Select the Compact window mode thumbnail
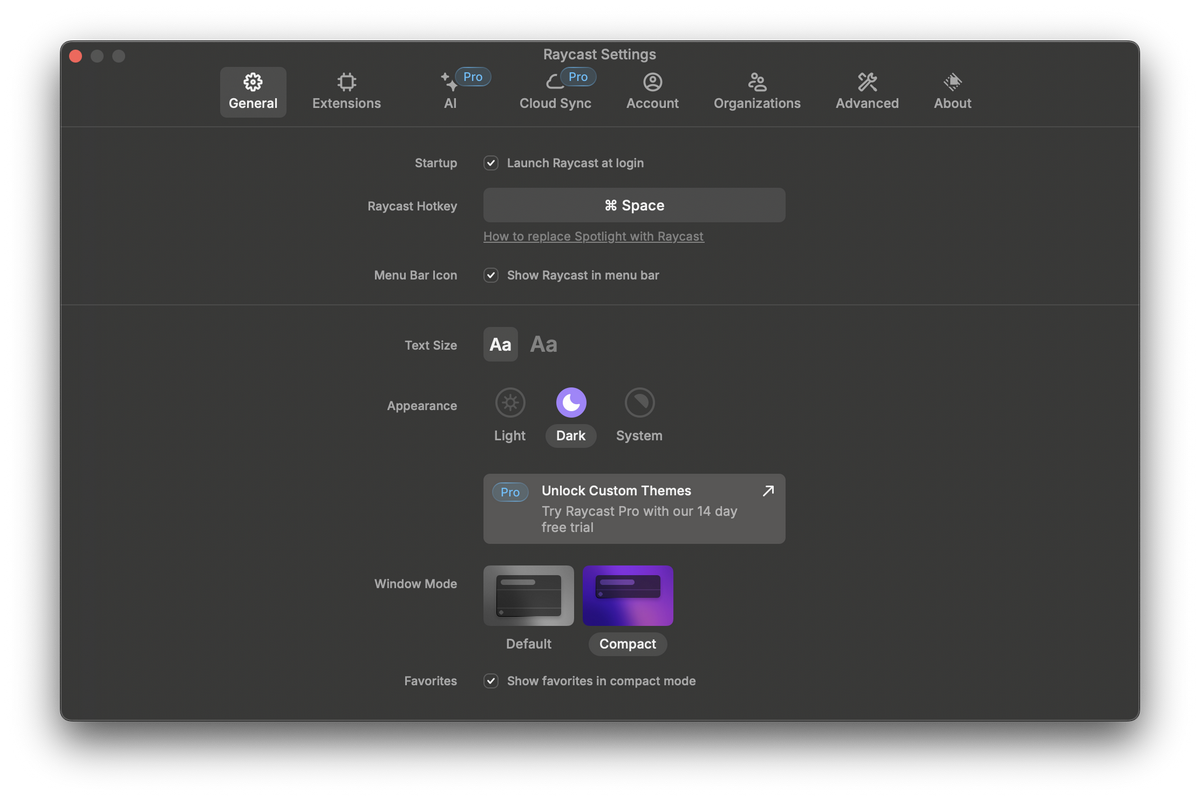This screenshot has width=1200, height=801. coord(628,596)
